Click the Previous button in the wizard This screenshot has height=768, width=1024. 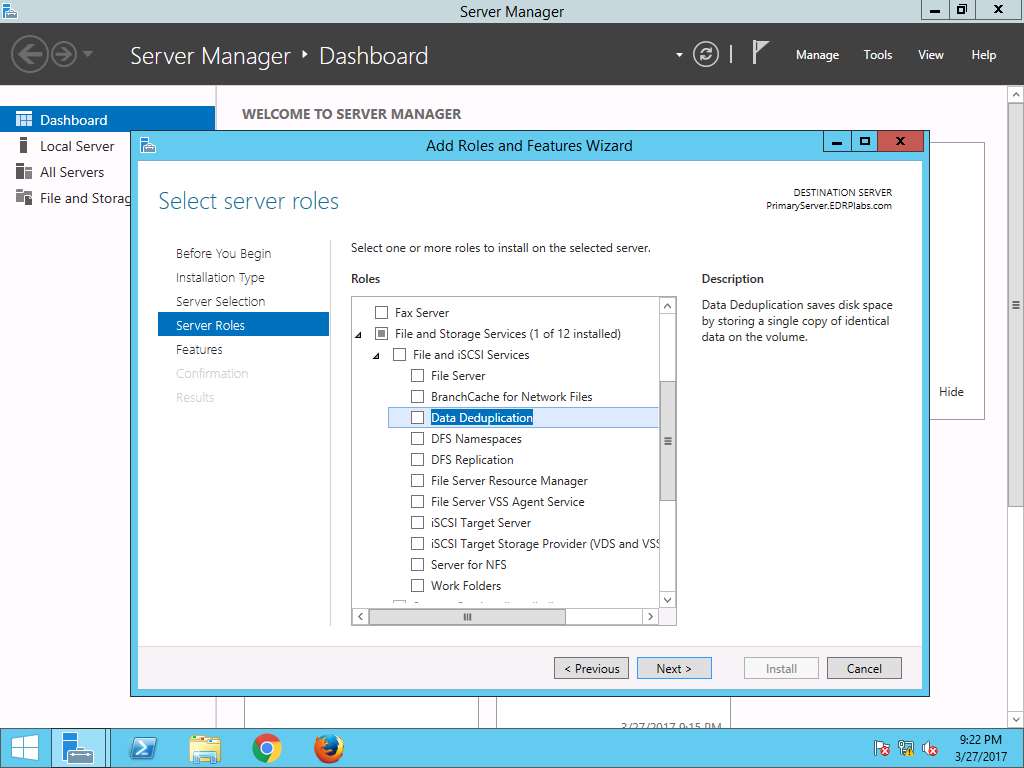pos(592,668)
